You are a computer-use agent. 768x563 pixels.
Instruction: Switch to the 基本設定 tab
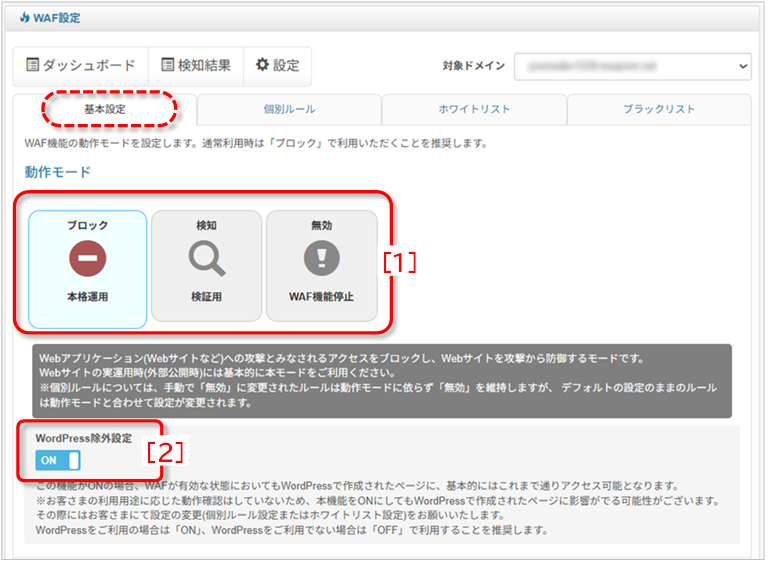105,109
